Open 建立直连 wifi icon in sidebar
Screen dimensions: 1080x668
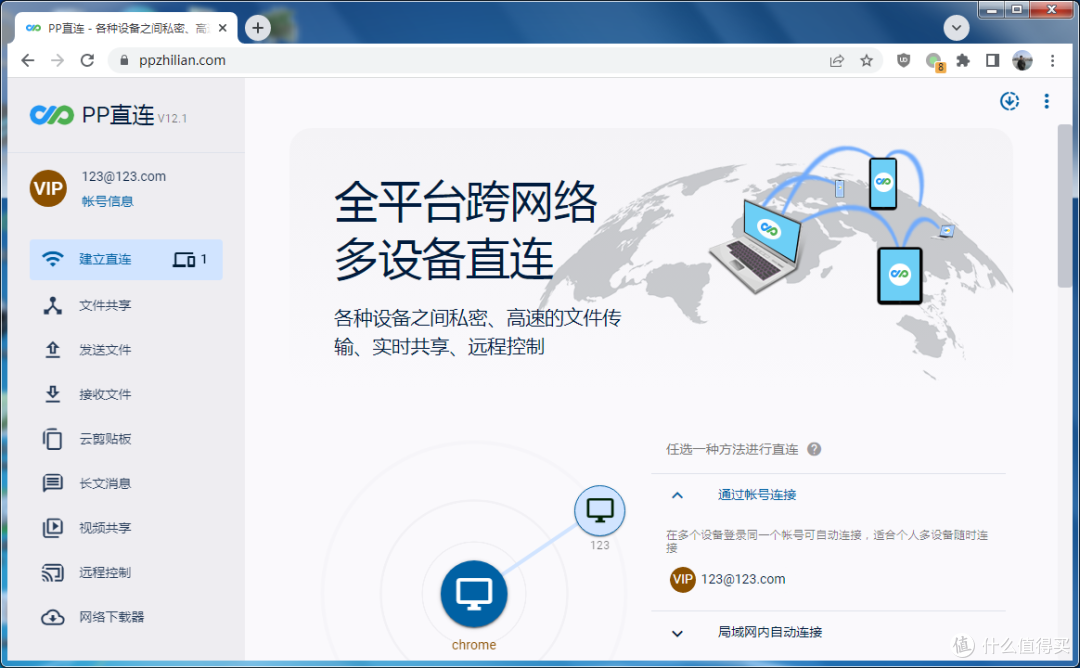click(52, 259)
